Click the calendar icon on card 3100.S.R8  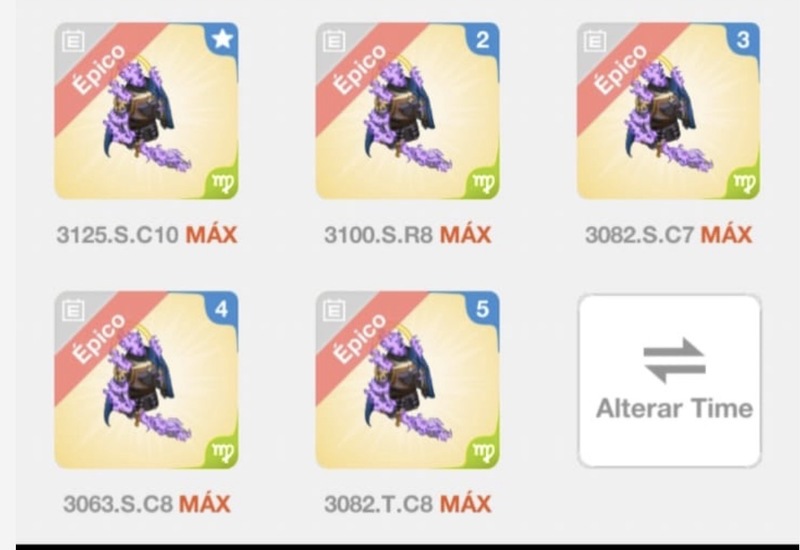click(x=334, y=41)
